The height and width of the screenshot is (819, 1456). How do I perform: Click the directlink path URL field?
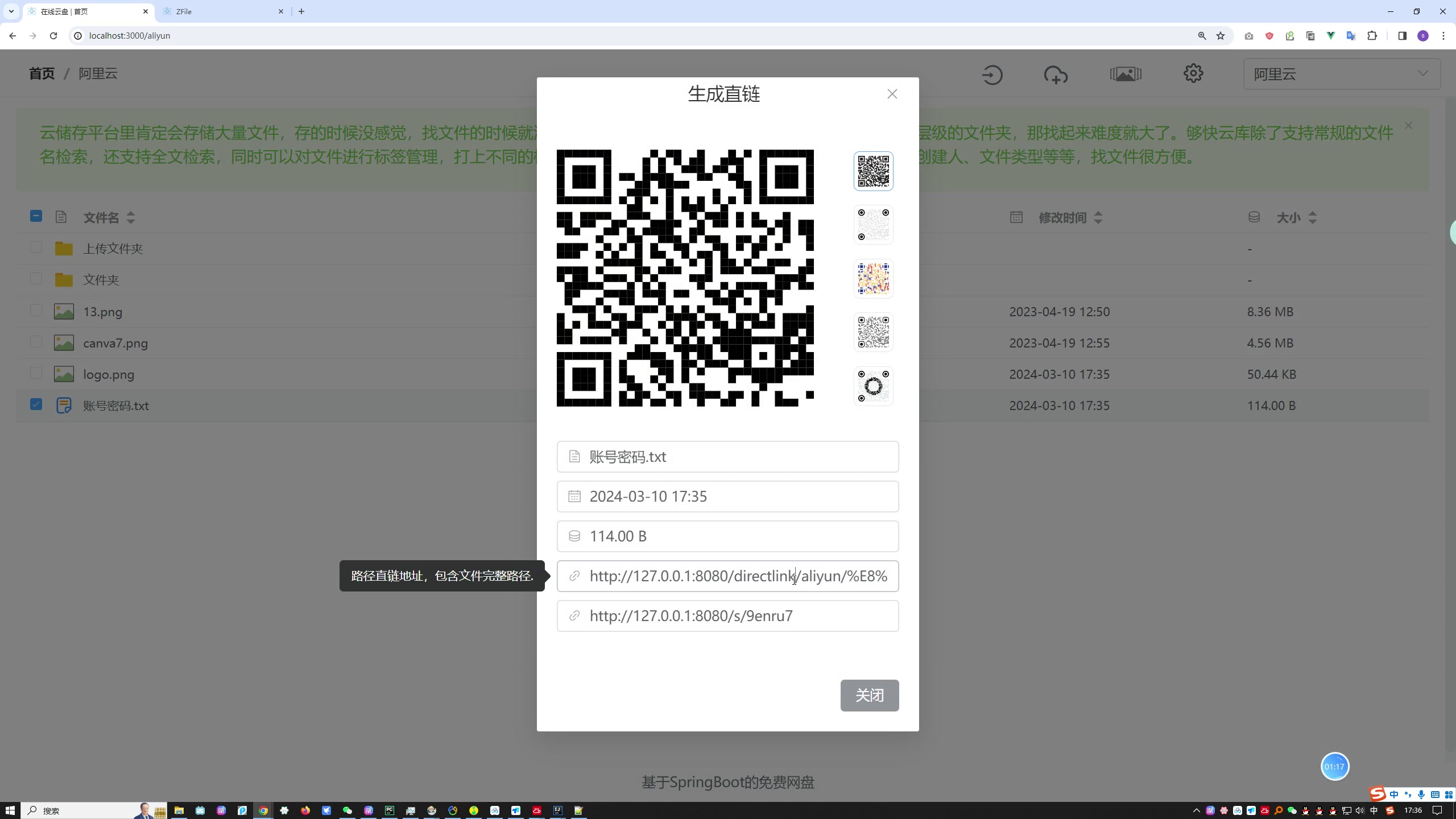[x=727, y=576]
